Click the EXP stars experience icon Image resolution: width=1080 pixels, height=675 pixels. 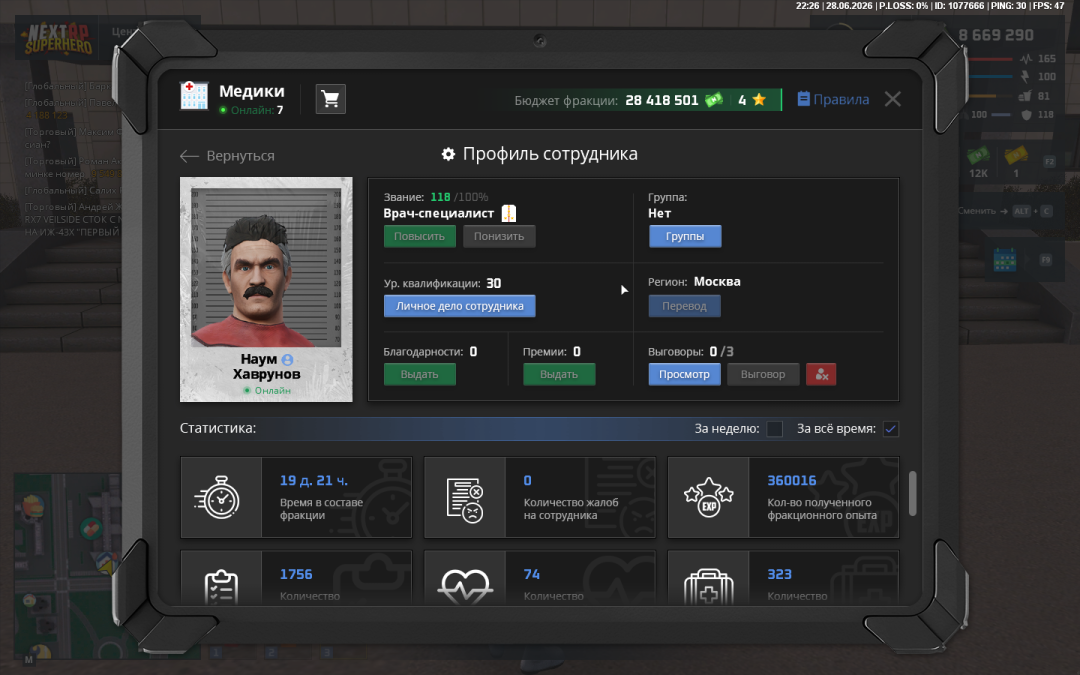[708, 499]
